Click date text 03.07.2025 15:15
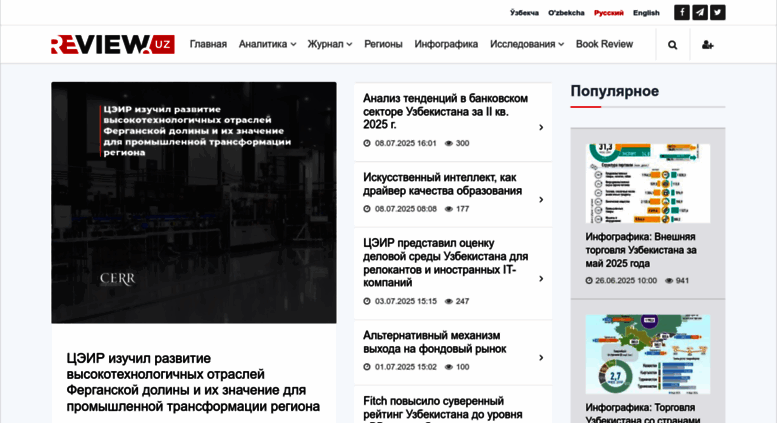The height and width of the screenshot is (423, 777). click(x=405, y=301)
